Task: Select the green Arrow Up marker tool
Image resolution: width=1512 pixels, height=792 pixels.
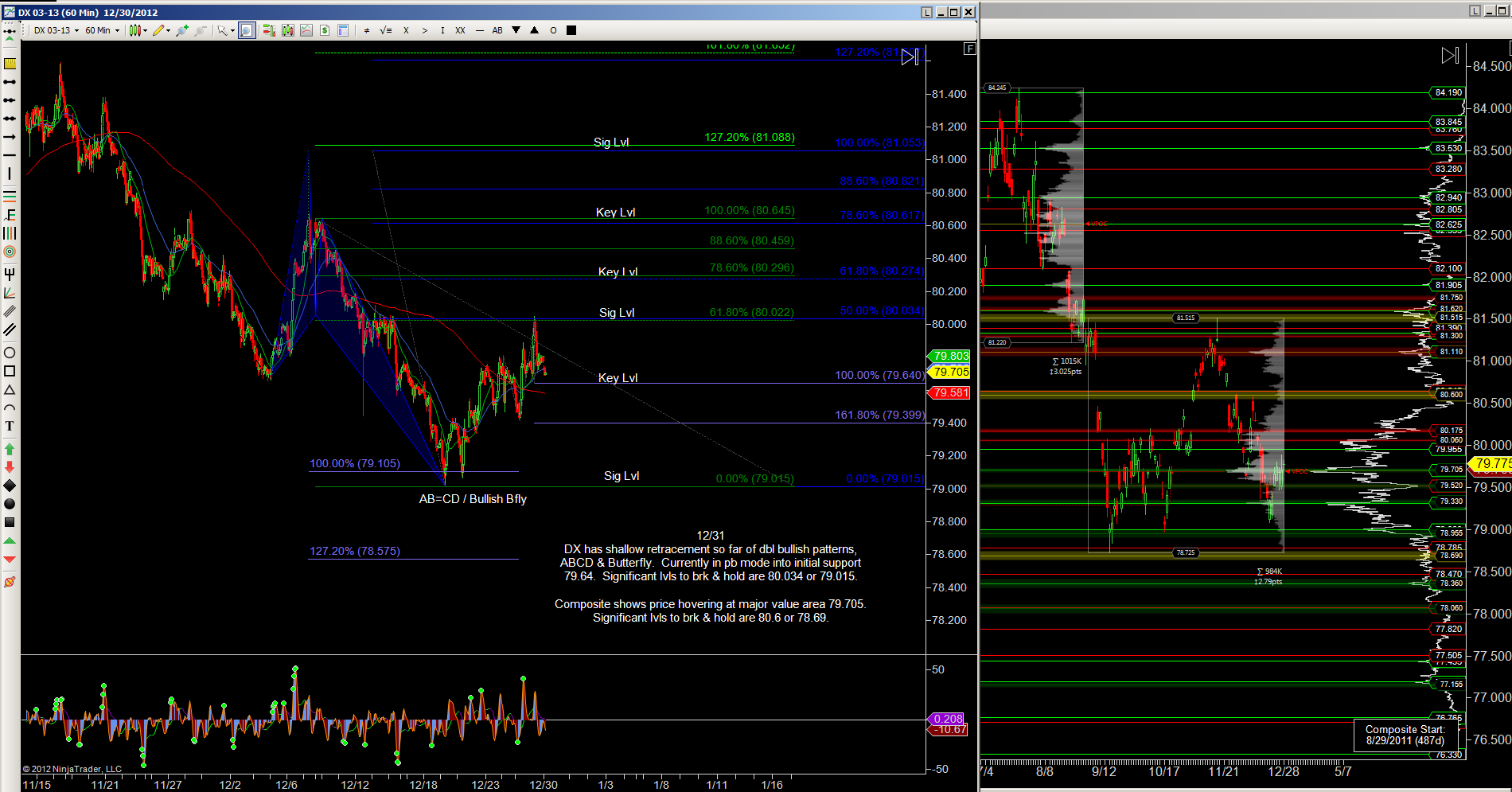Action: (10, 449)
